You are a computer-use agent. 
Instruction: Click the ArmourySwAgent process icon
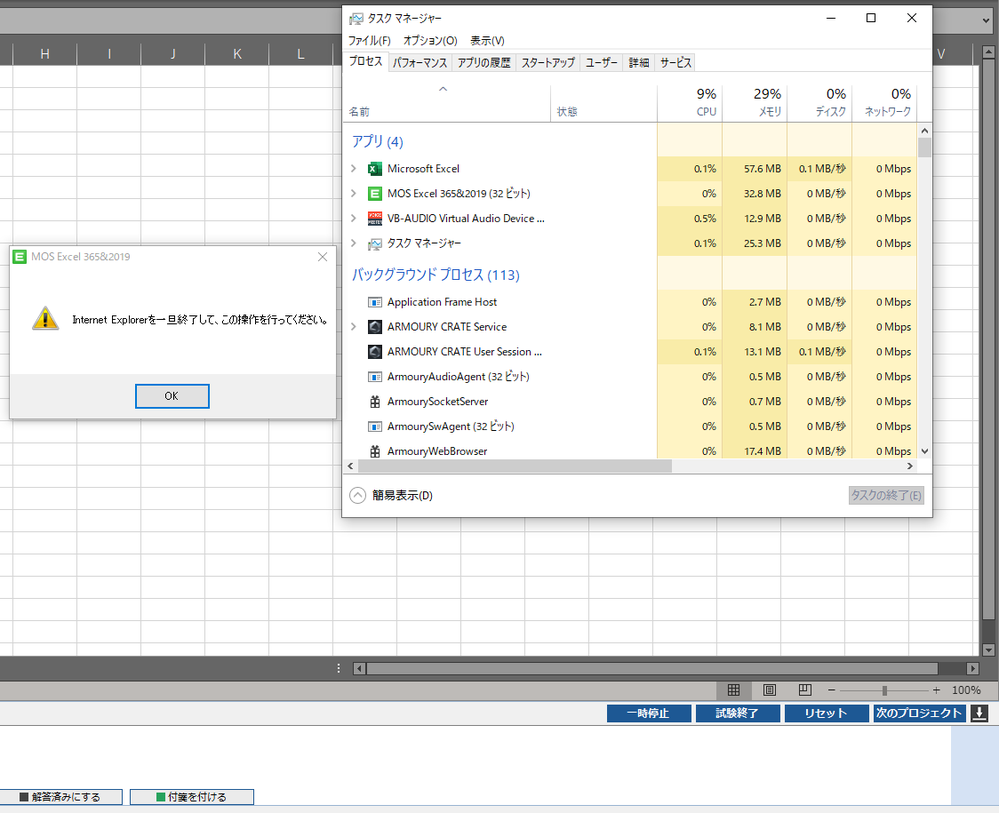(375, 426)
